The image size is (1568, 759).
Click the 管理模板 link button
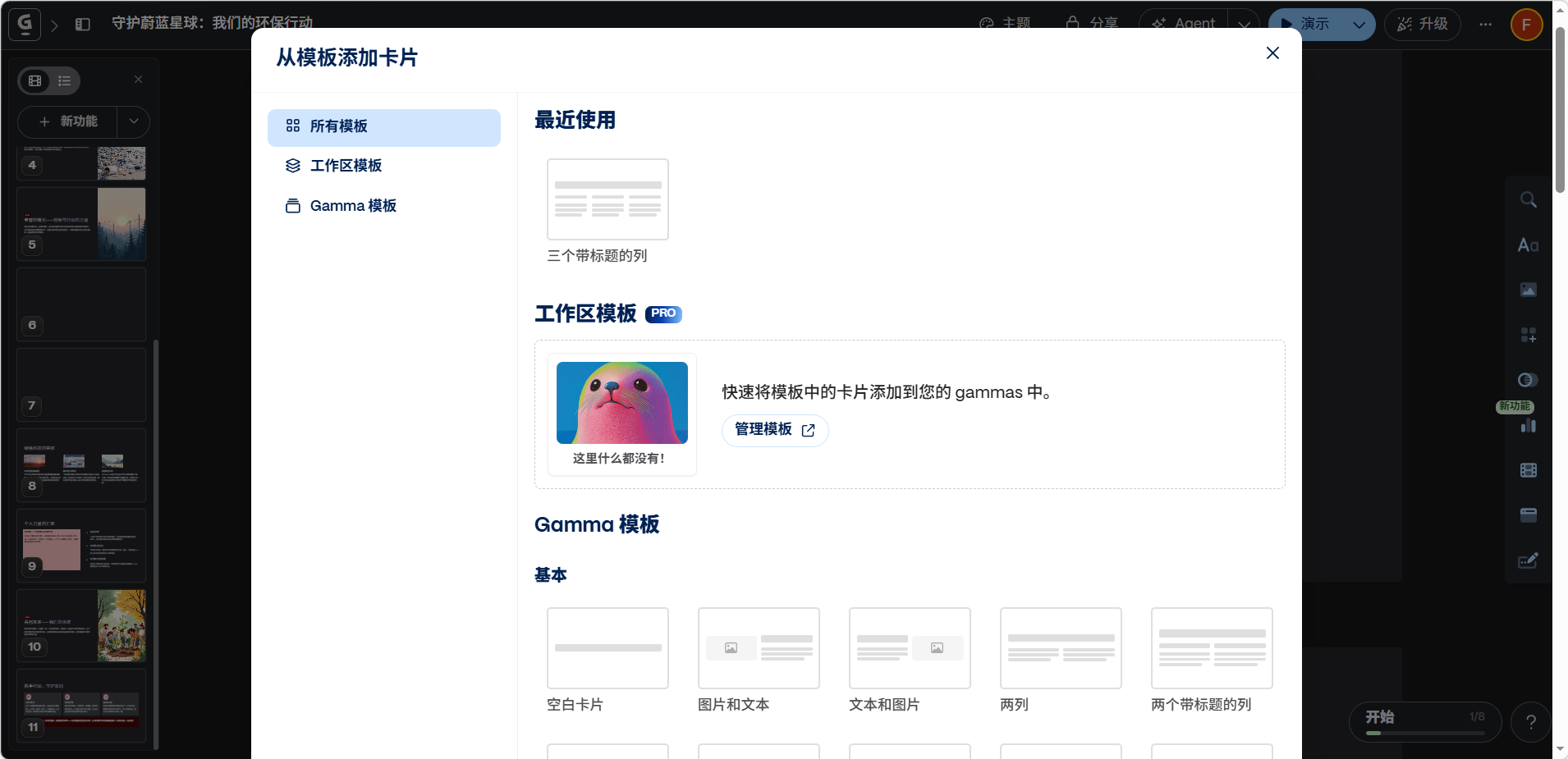tap(774, 430)
